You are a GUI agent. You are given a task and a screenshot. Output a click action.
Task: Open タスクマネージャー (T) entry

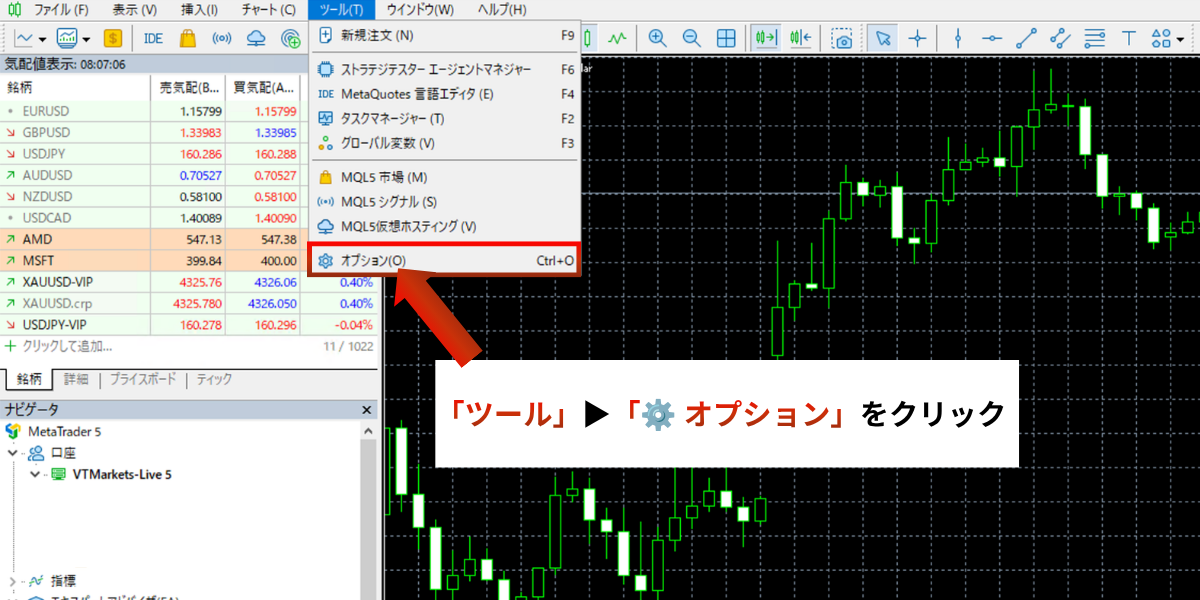446,118
